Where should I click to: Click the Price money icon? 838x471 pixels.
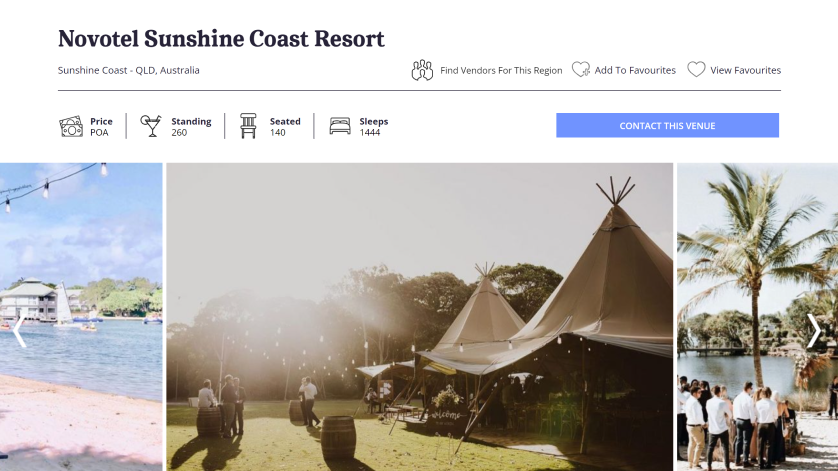click(71, 127)
